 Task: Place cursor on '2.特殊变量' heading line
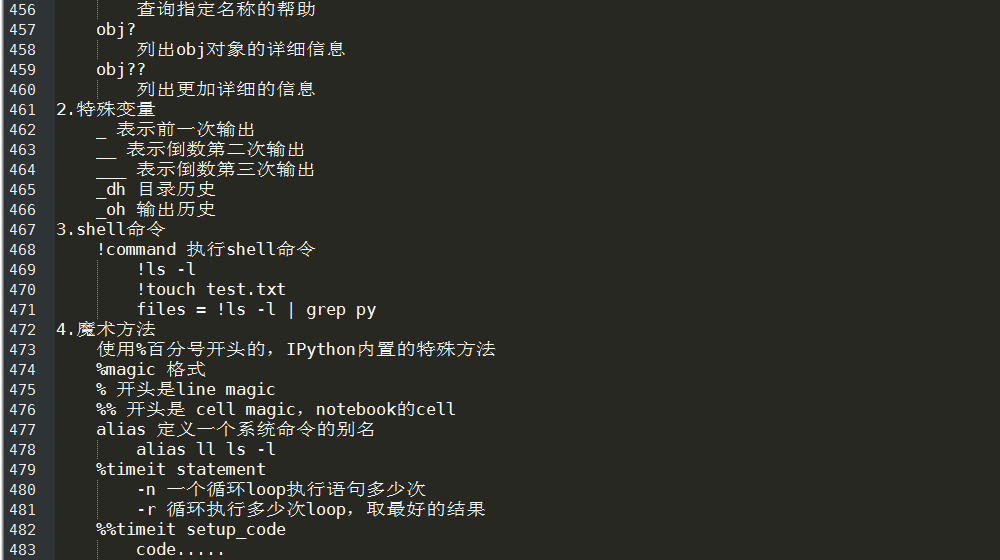click(x=106, y=110)
